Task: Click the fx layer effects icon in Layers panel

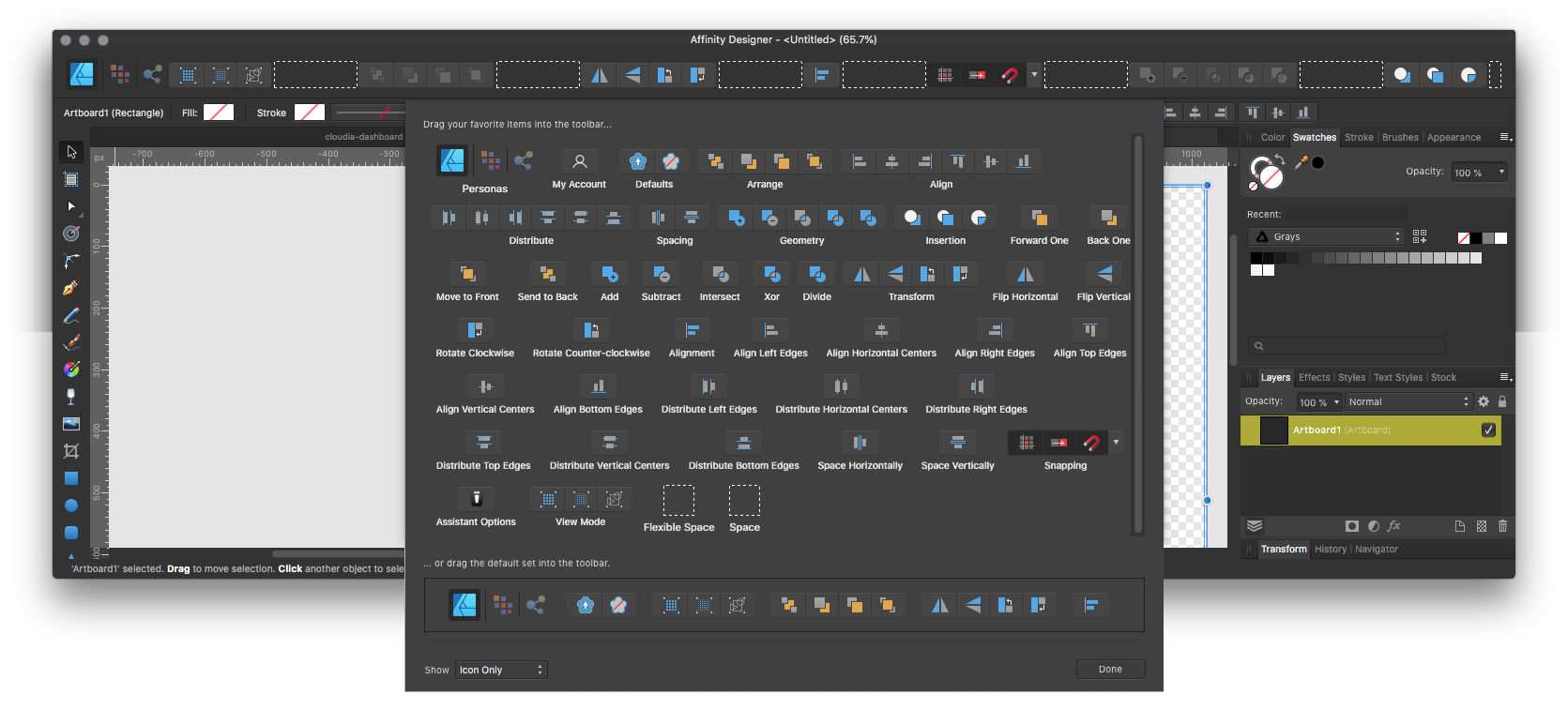Action: (x=1393, y=526)
